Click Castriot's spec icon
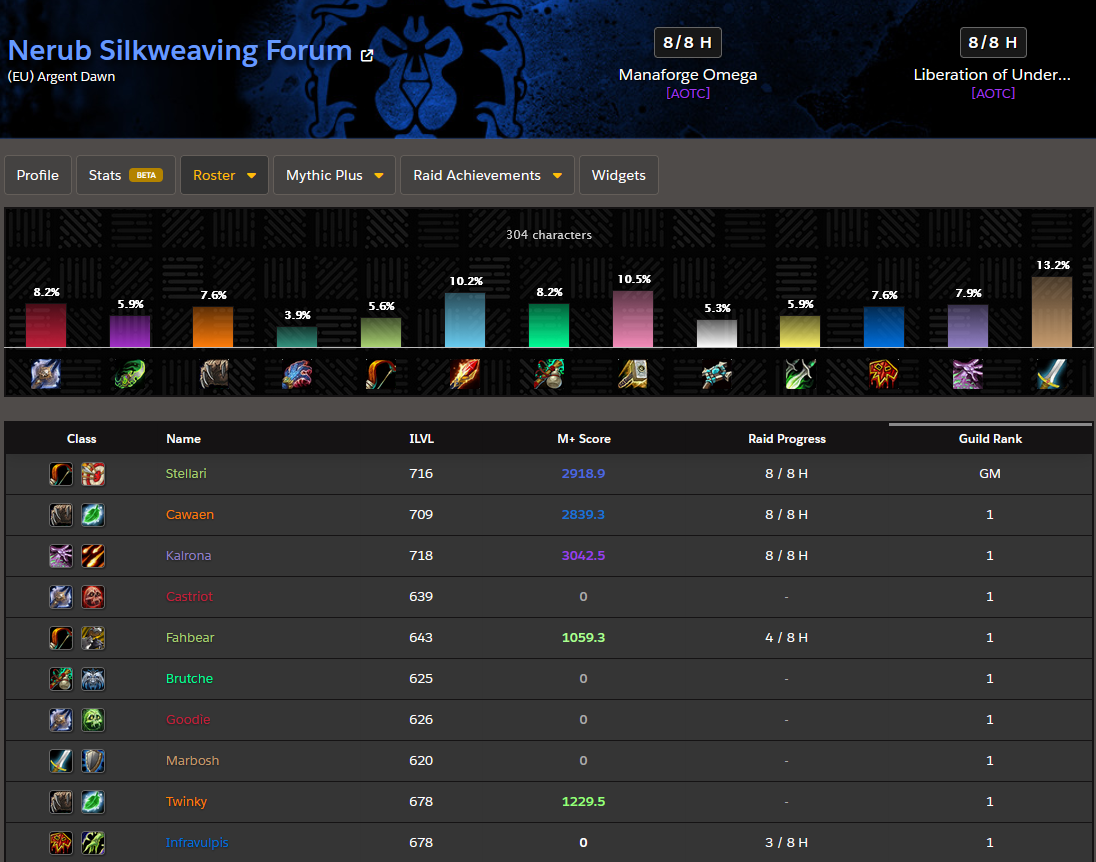The height and width of the screenshot is (862, 1096). coord(93,597)
